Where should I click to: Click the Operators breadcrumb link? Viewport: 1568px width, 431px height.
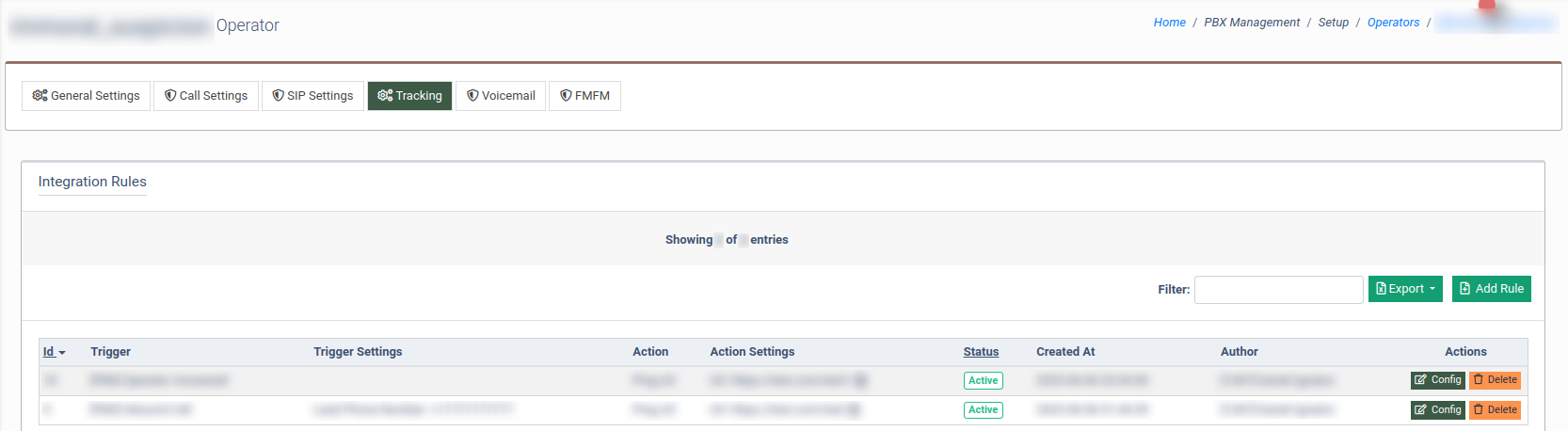point(1393,23)
